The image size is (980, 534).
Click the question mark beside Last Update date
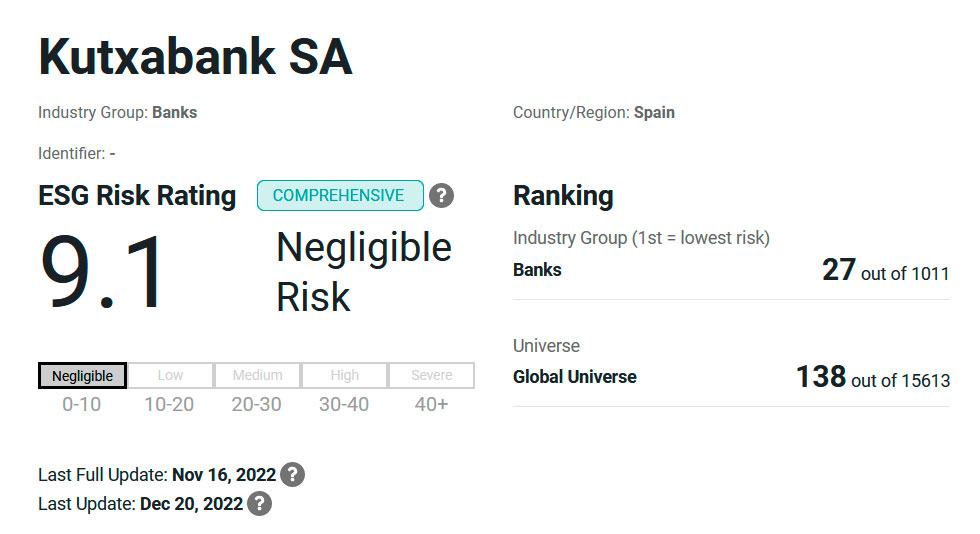click(259, 503)
